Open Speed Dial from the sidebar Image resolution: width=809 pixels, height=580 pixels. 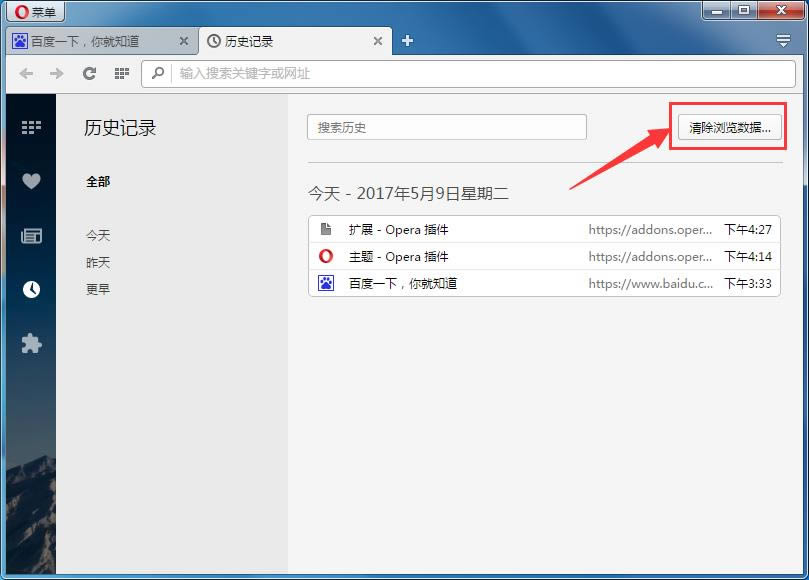point(31,127)
